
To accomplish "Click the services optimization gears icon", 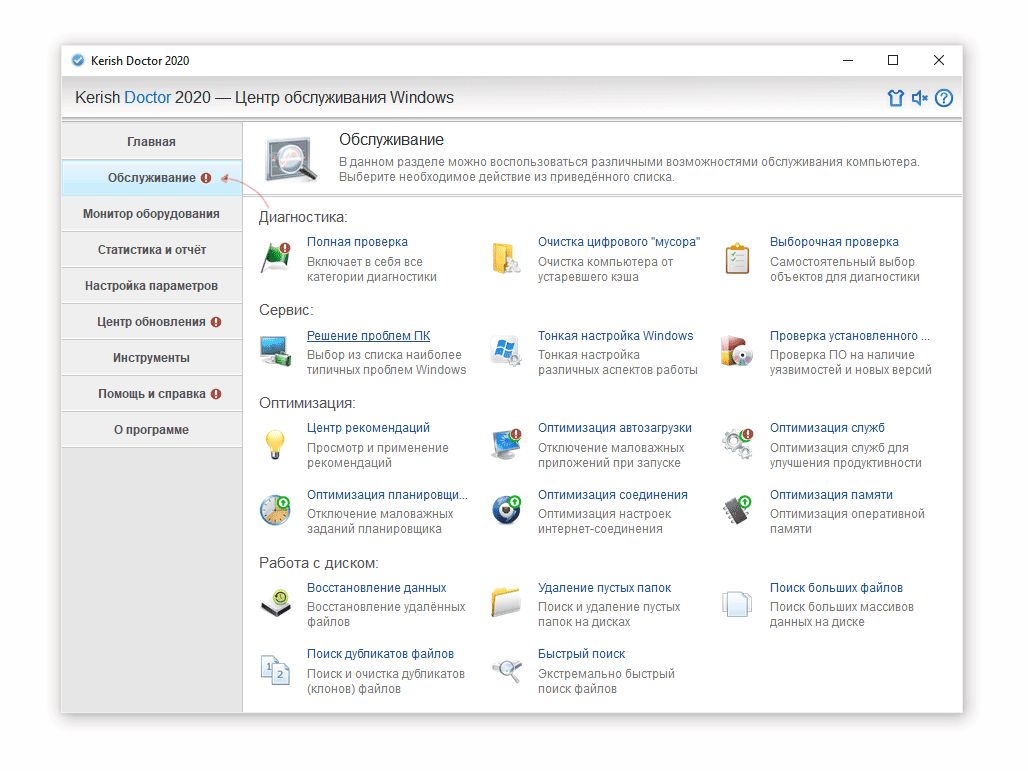I will (x=738, y=444).
